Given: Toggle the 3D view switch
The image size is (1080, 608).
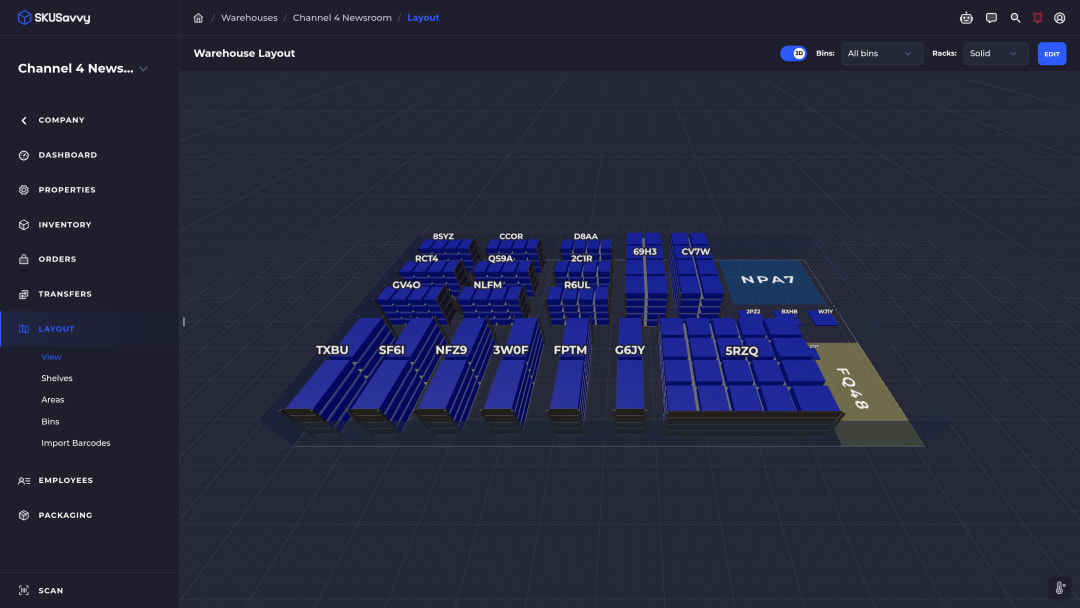Looking at the screenshot, I should coord(793,54).
